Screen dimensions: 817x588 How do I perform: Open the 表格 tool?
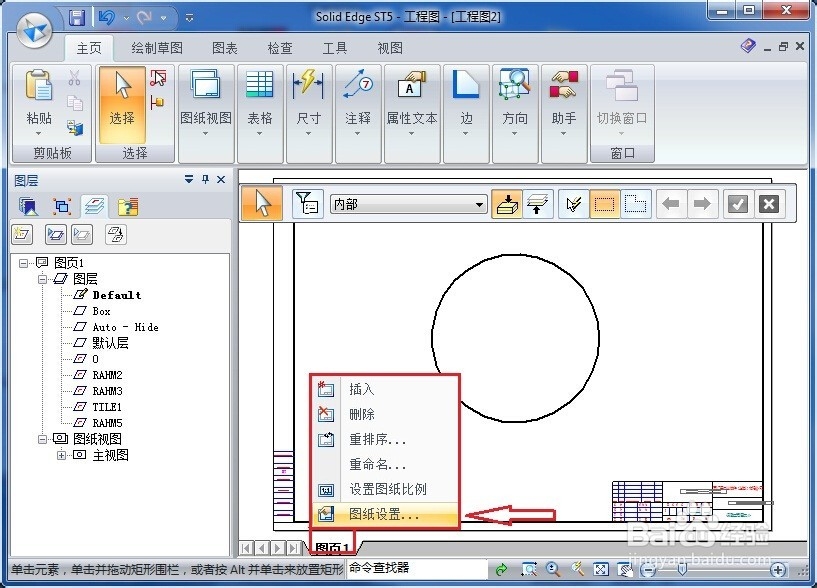[259, 105]
